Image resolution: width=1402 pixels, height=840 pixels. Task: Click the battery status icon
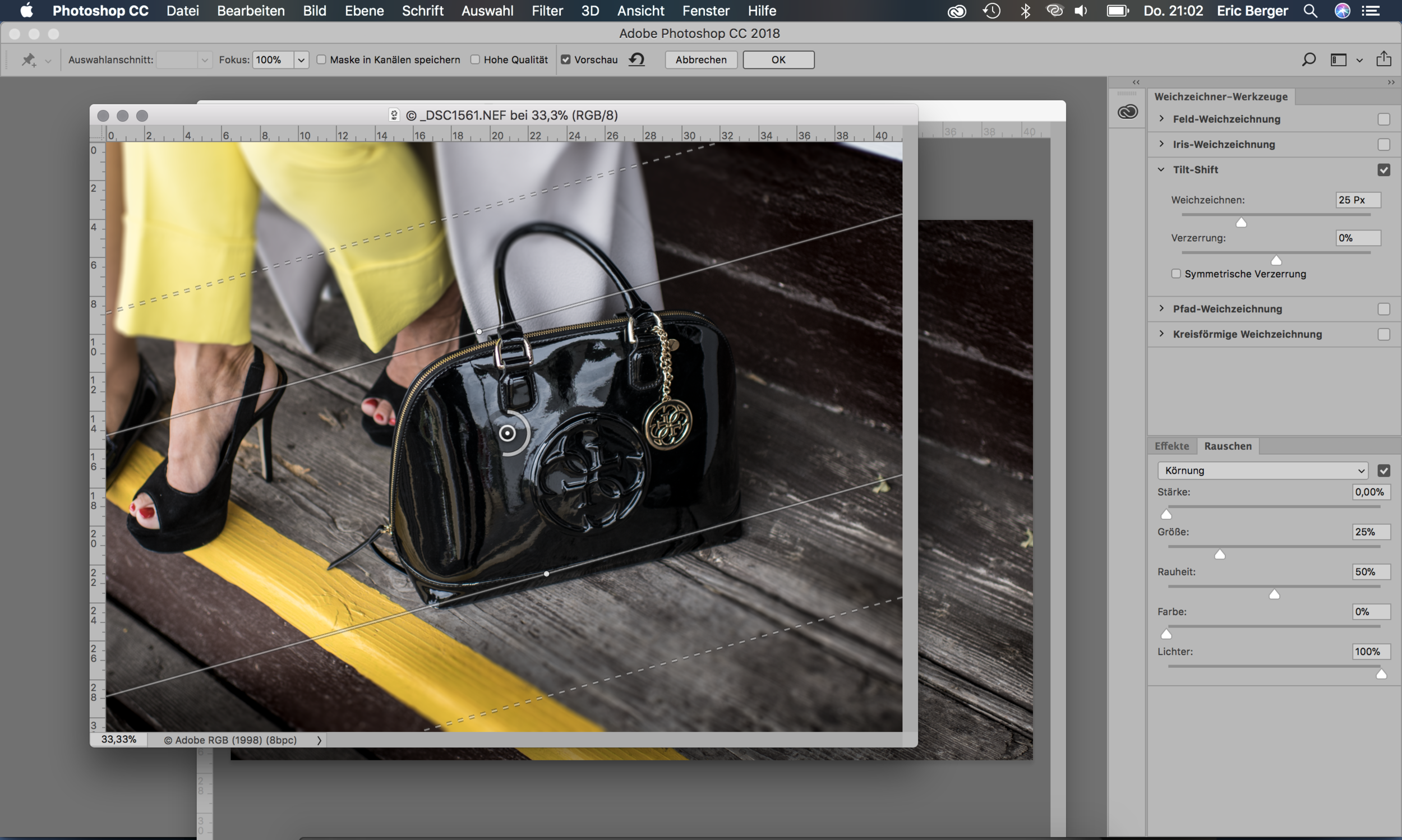click(1117, 11)
